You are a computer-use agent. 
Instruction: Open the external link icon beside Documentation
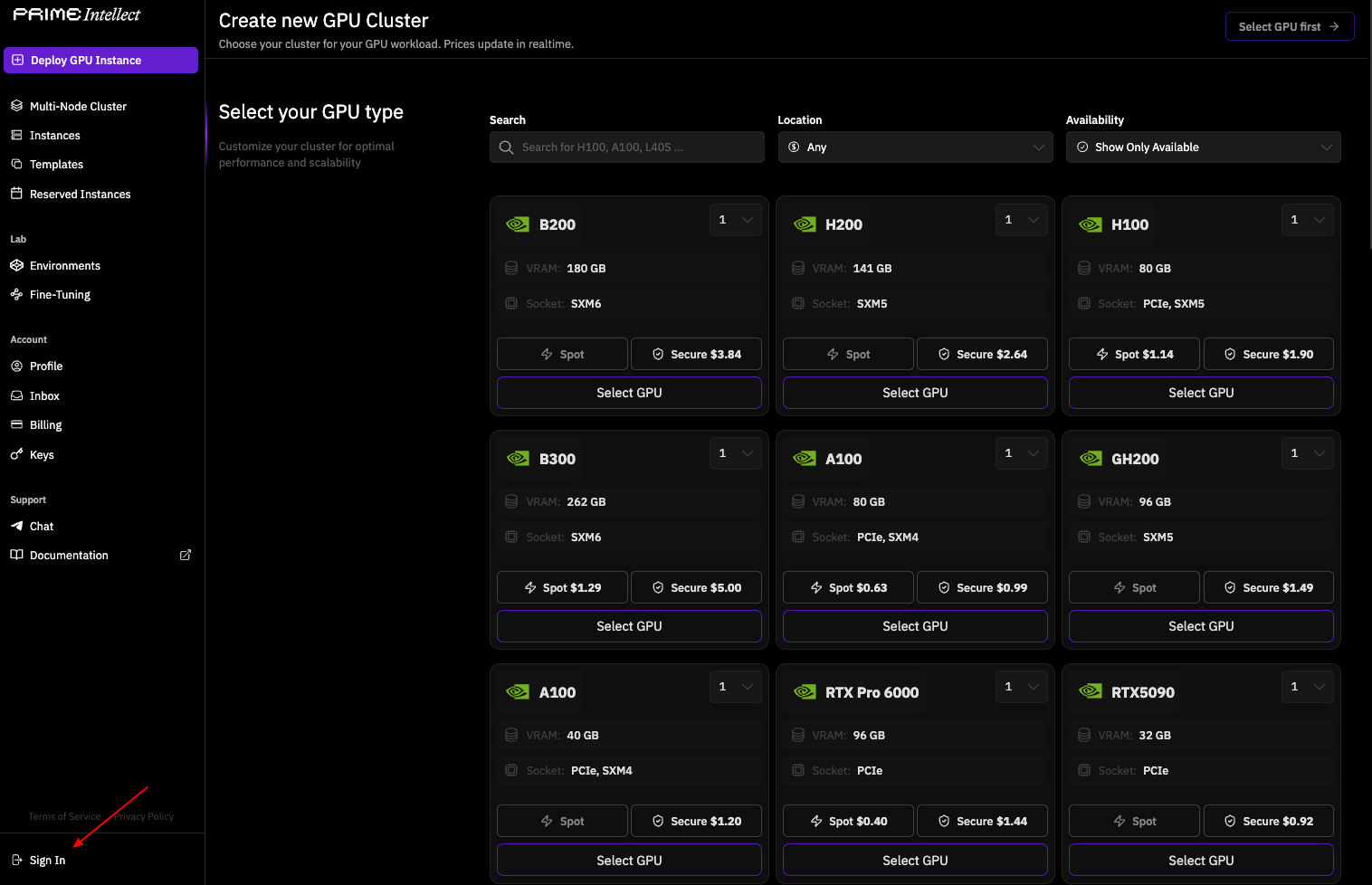pos(186,555)
